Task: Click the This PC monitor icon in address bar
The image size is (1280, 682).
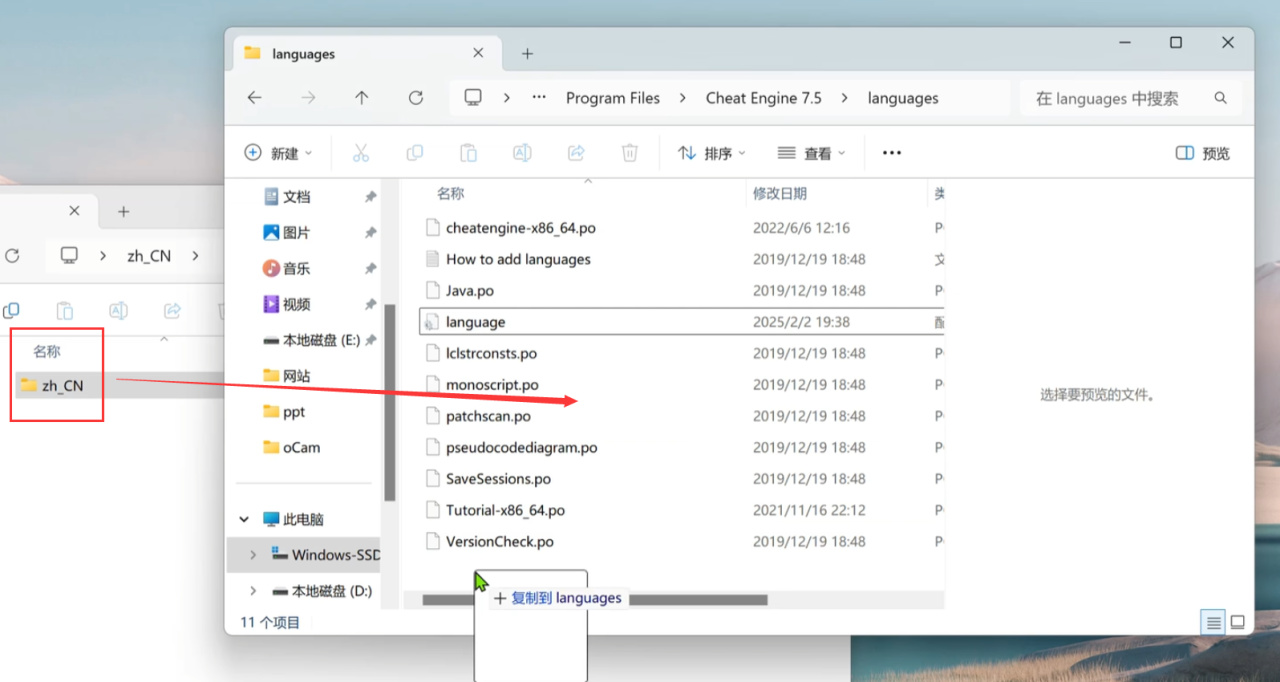Action: click(473, 98)
